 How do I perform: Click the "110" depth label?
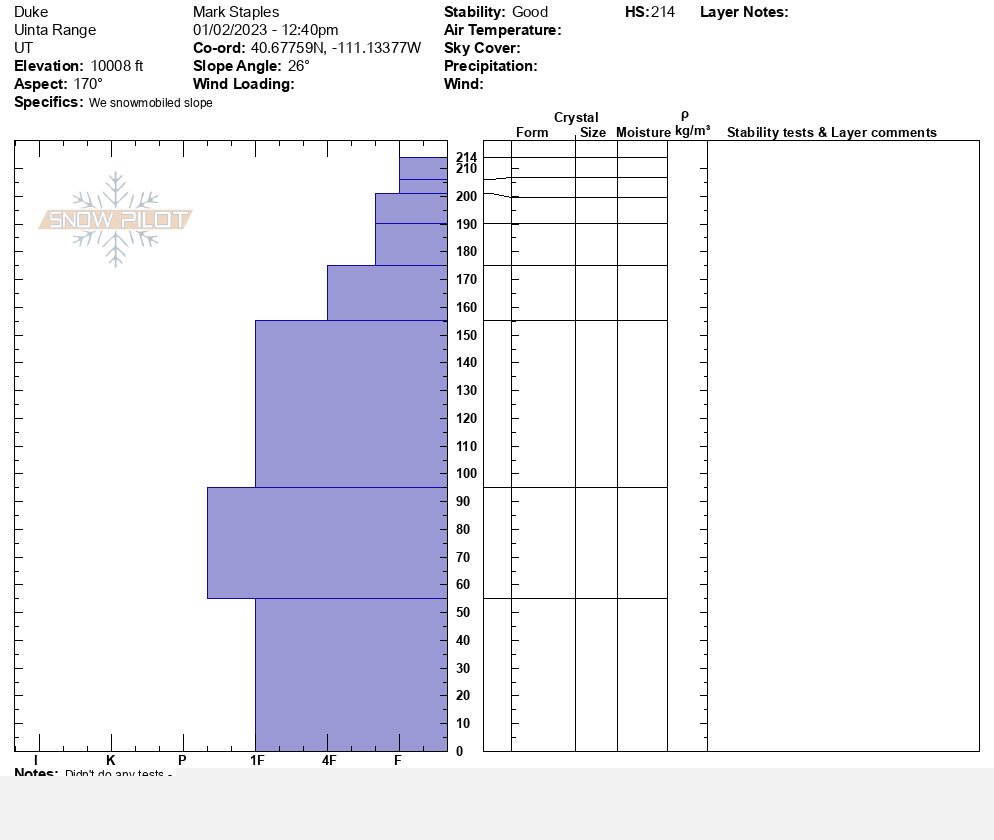pos(467,446)
